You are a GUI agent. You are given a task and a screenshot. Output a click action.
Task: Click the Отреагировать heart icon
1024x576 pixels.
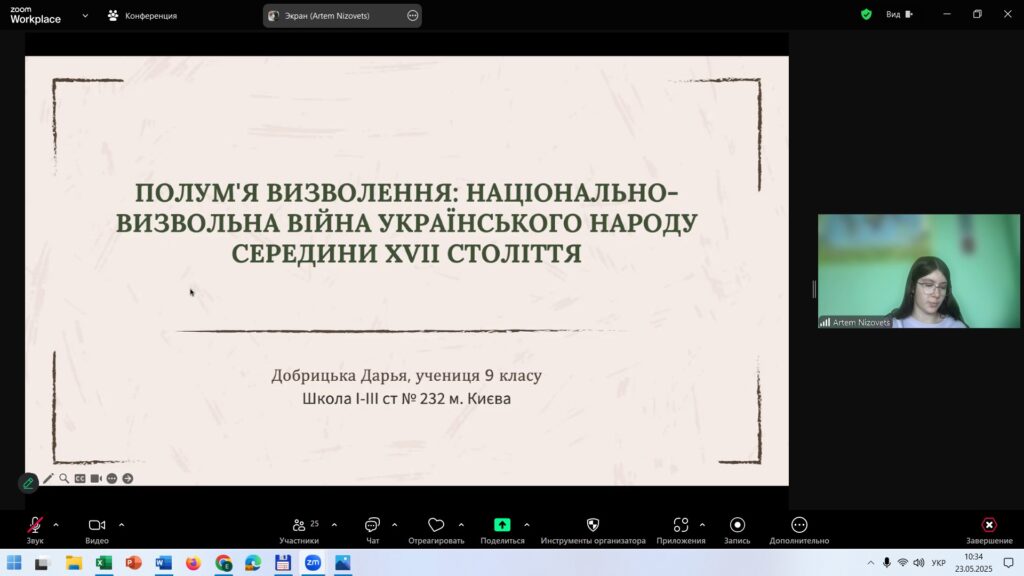point(436,525)
